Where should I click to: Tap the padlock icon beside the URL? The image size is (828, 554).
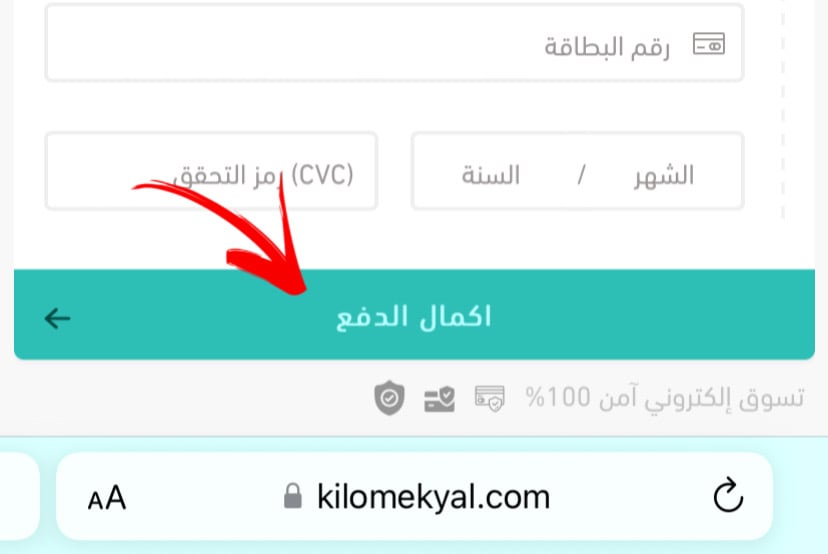(293, 496)
